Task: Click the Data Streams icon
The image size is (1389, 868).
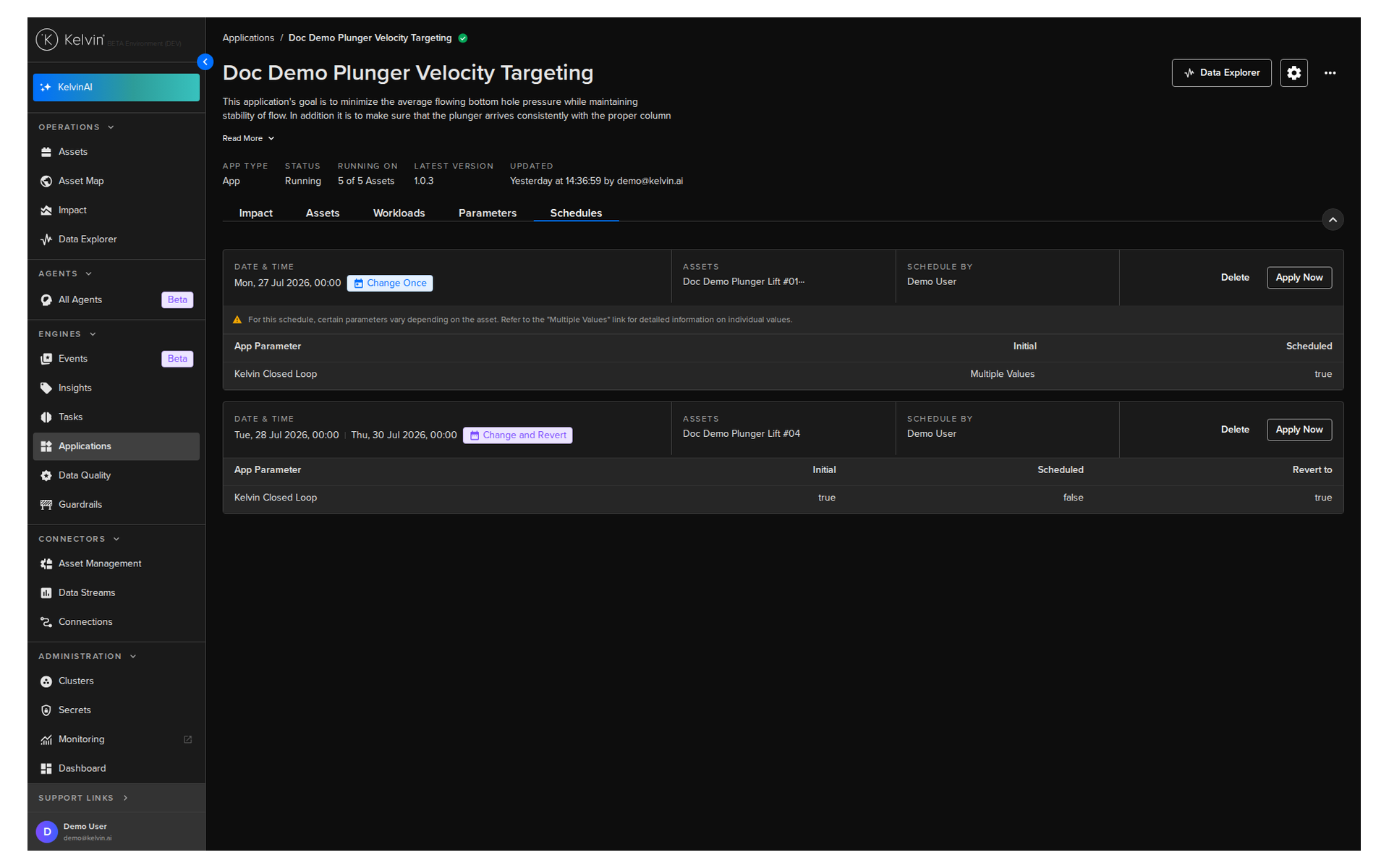Action: (x=46, y=593)
